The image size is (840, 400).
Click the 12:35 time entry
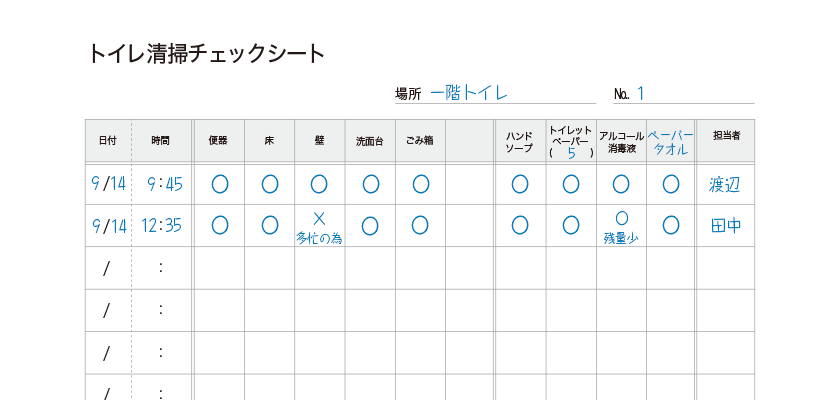click(162, 226)
